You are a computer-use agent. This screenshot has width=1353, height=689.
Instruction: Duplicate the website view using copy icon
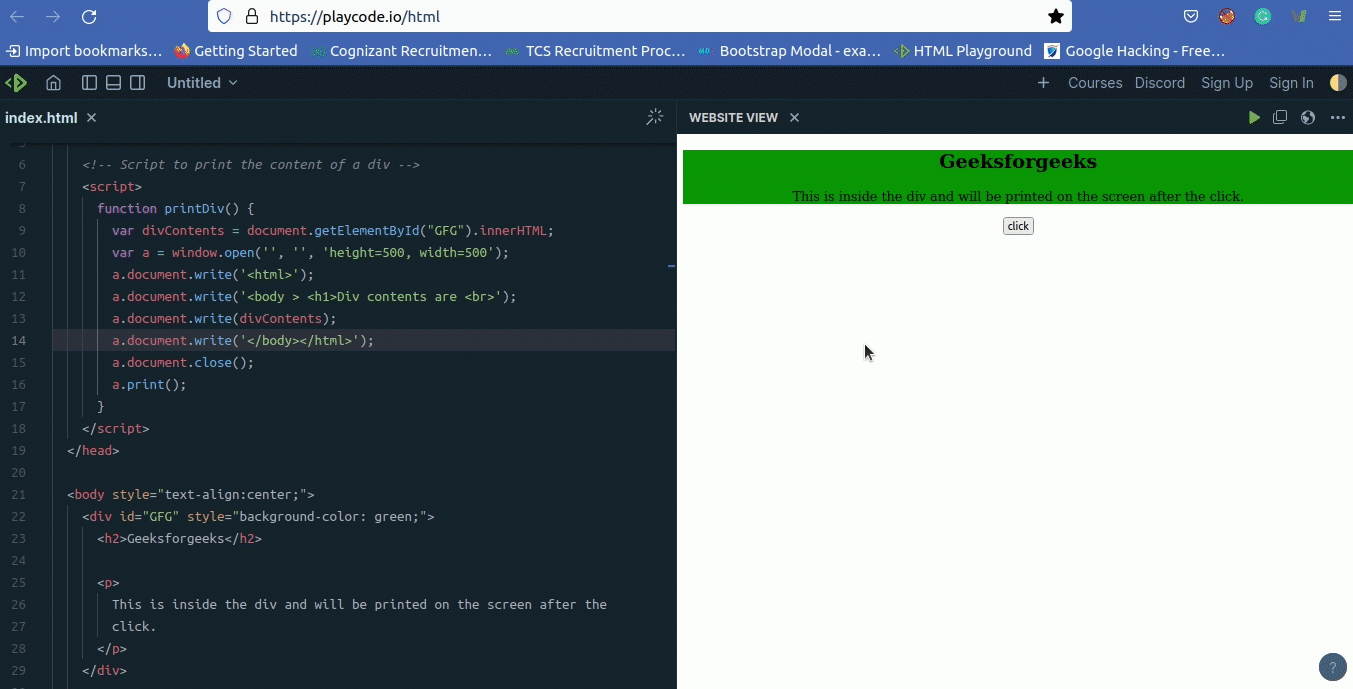tap(1280, 117)
